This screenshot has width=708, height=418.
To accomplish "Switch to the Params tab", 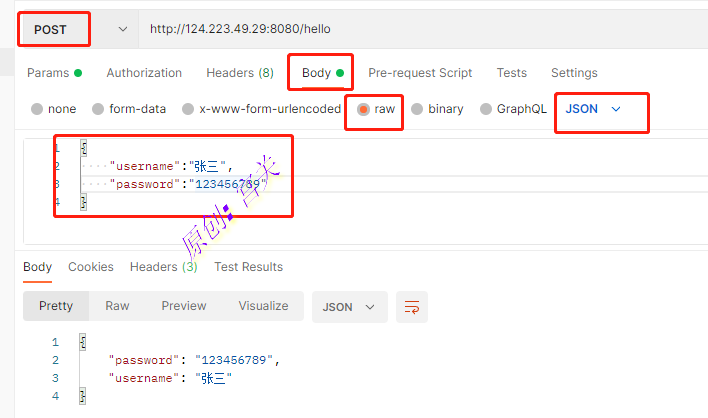I will tap(54, 73).
